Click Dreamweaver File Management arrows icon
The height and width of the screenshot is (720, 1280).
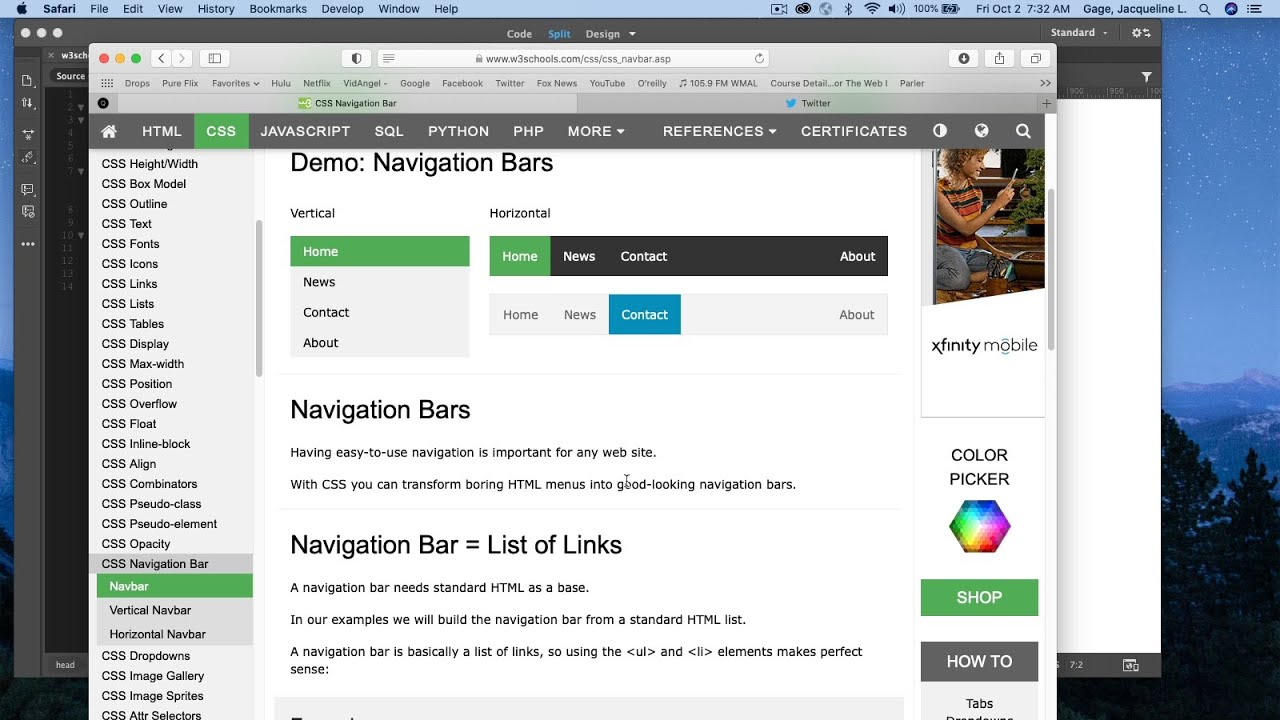point(28,103)
